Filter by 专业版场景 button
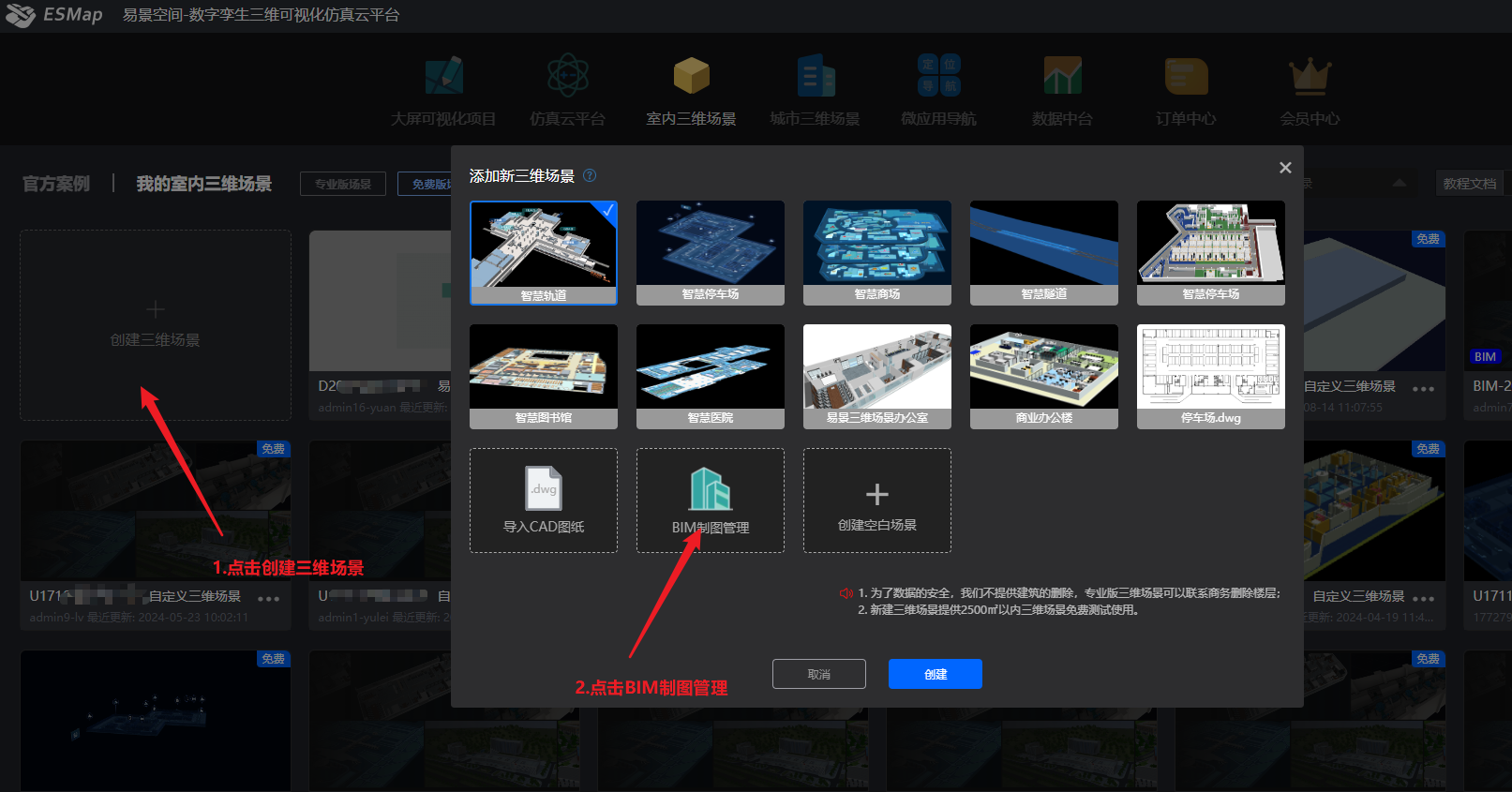Viewport: 1512px width, 792px height. click(343, 184)
